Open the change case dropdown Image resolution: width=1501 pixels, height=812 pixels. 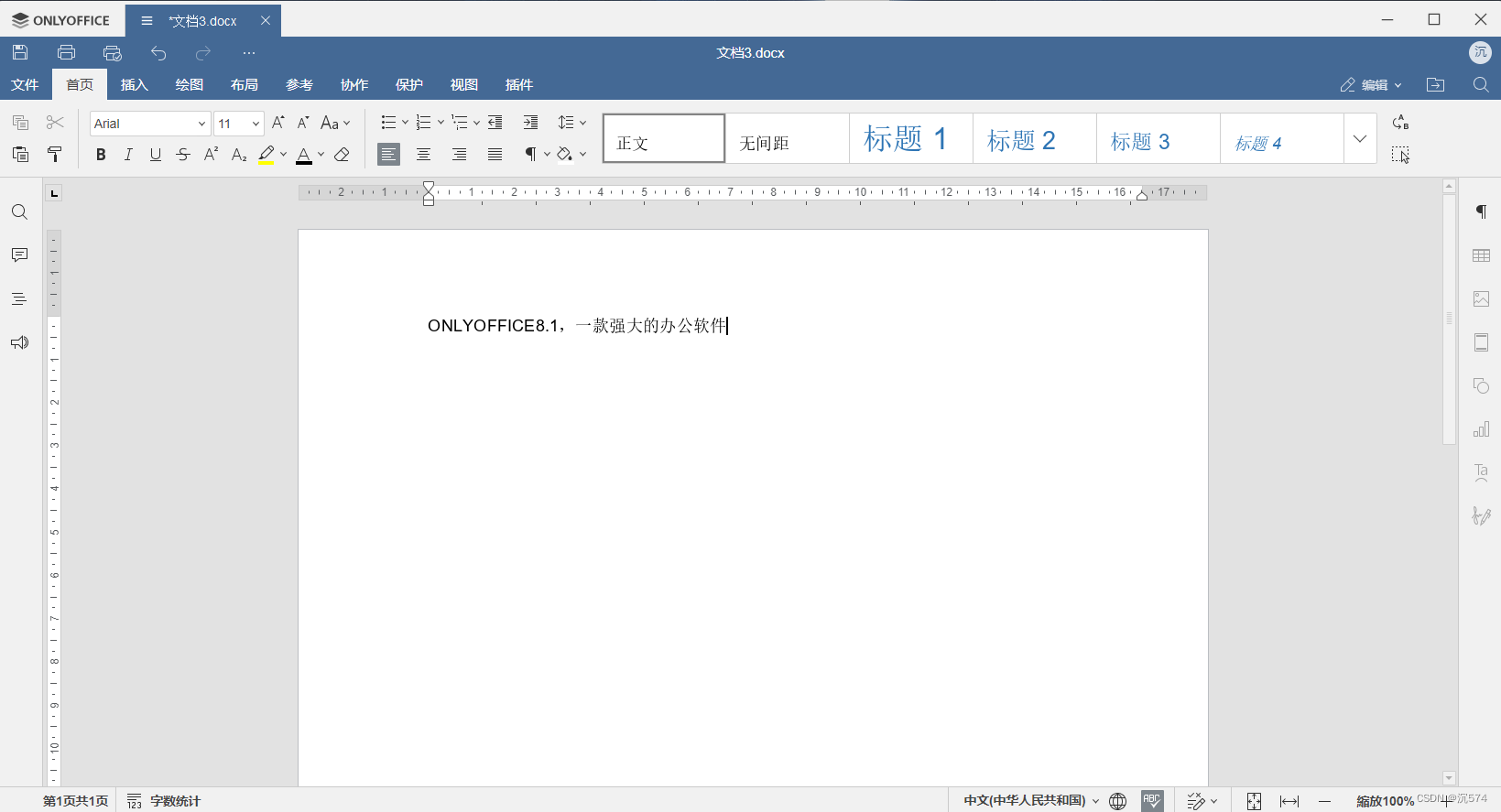[x=335, y=123]
